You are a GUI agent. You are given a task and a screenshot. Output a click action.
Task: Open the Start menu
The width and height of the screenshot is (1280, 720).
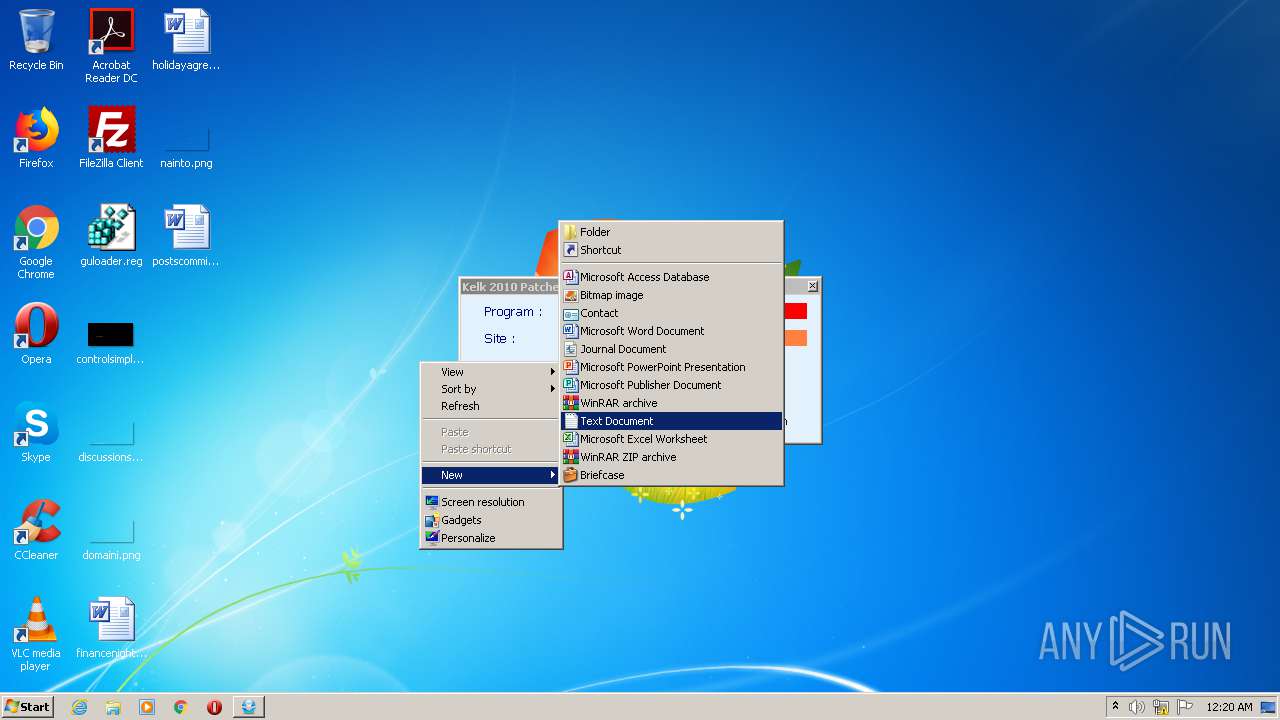click(x=27, y=707)
